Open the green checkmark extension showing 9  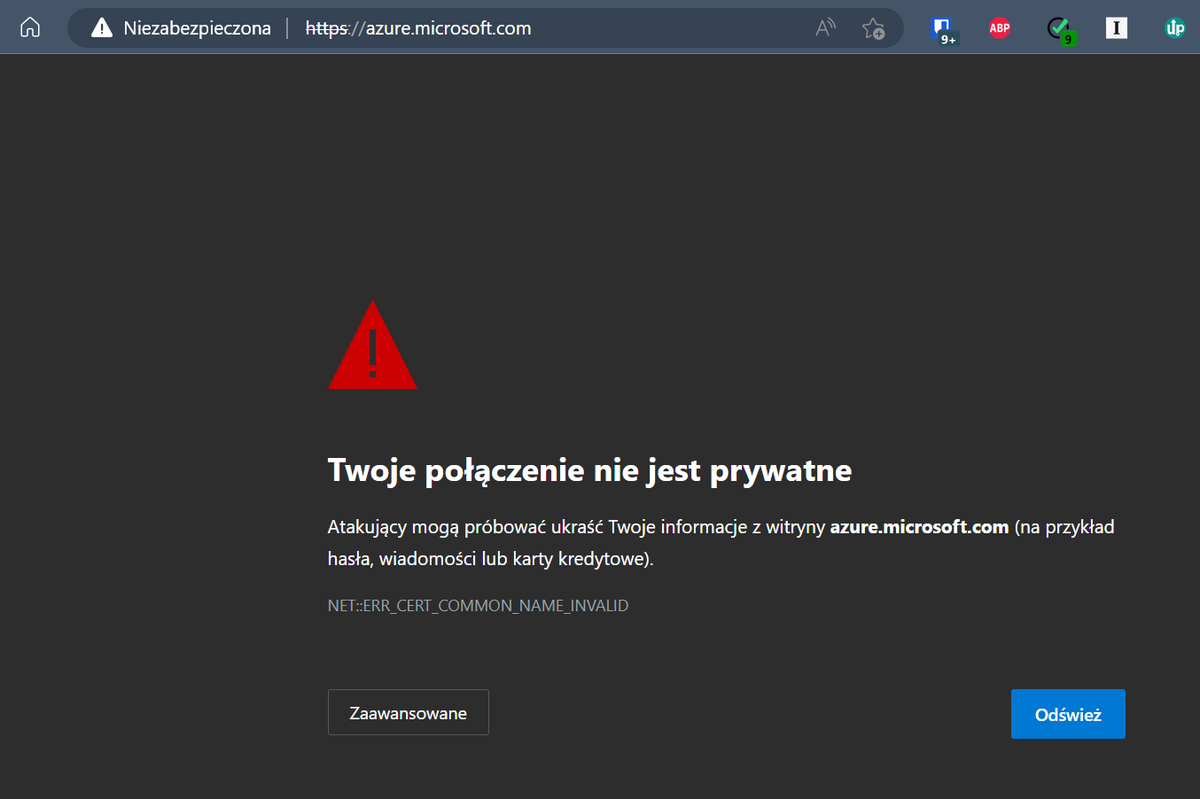tap(1059, 27)
